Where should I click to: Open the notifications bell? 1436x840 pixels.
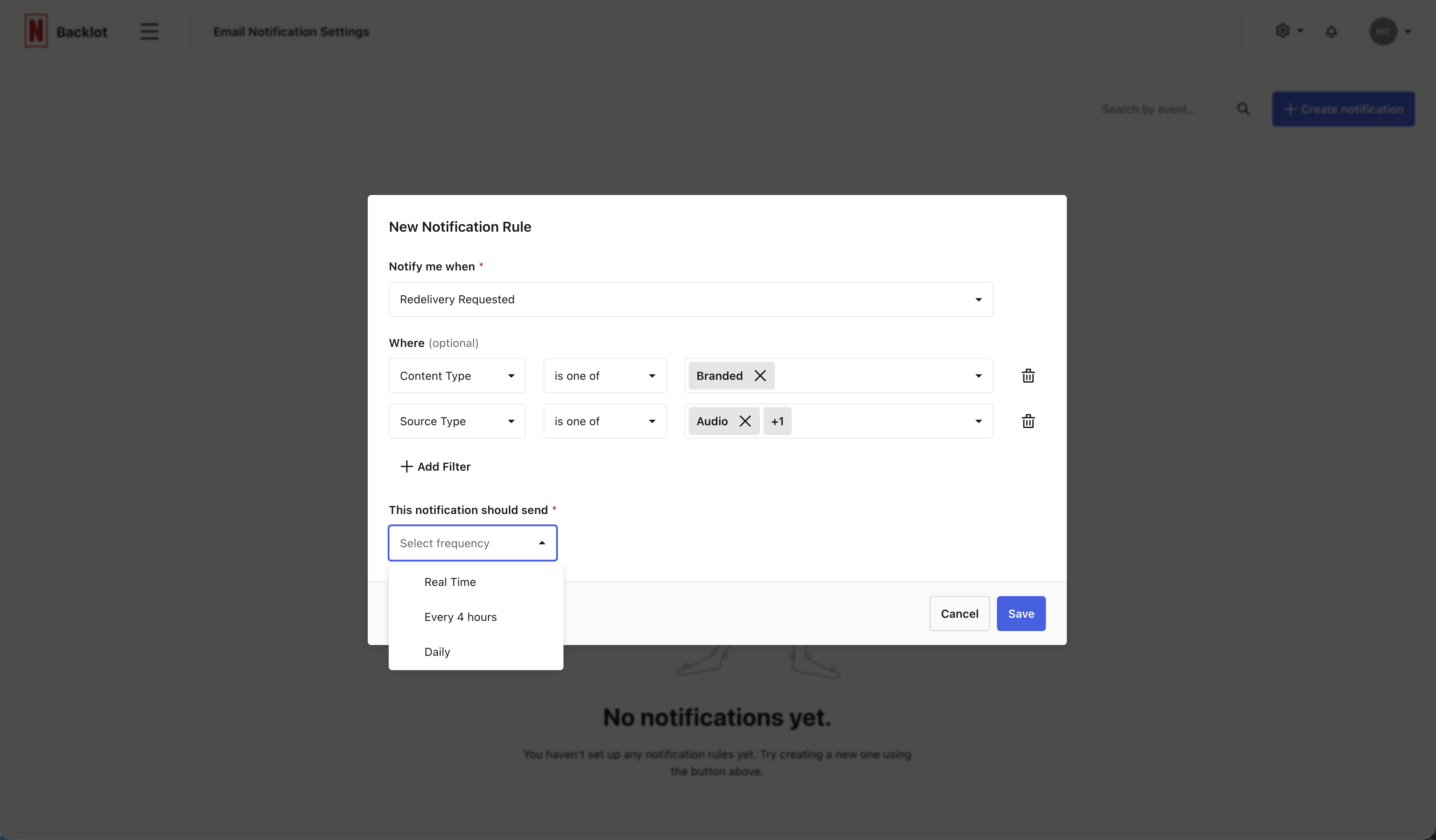coord(1331,31)
